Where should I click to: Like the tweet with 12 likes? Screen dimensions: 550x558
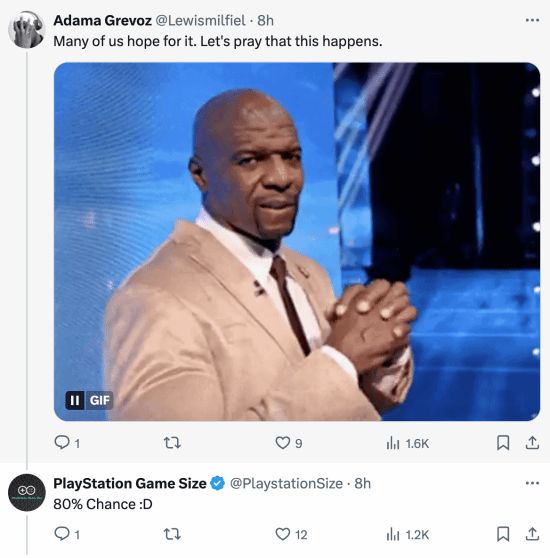coord(283,534)
